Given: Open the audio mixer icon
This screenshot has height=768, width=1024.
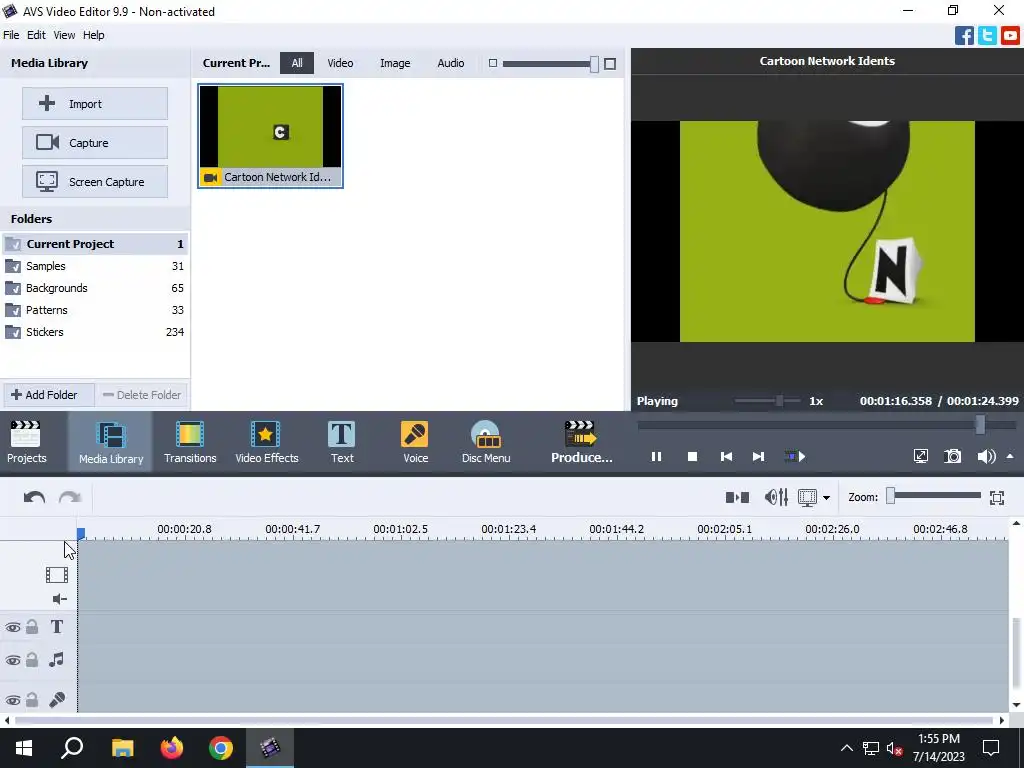Looking at the screenshot, I should [x=776, y=498].
